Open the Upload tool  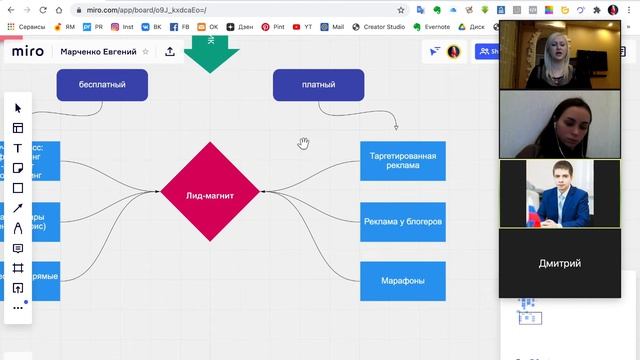[x=18, y=288]
